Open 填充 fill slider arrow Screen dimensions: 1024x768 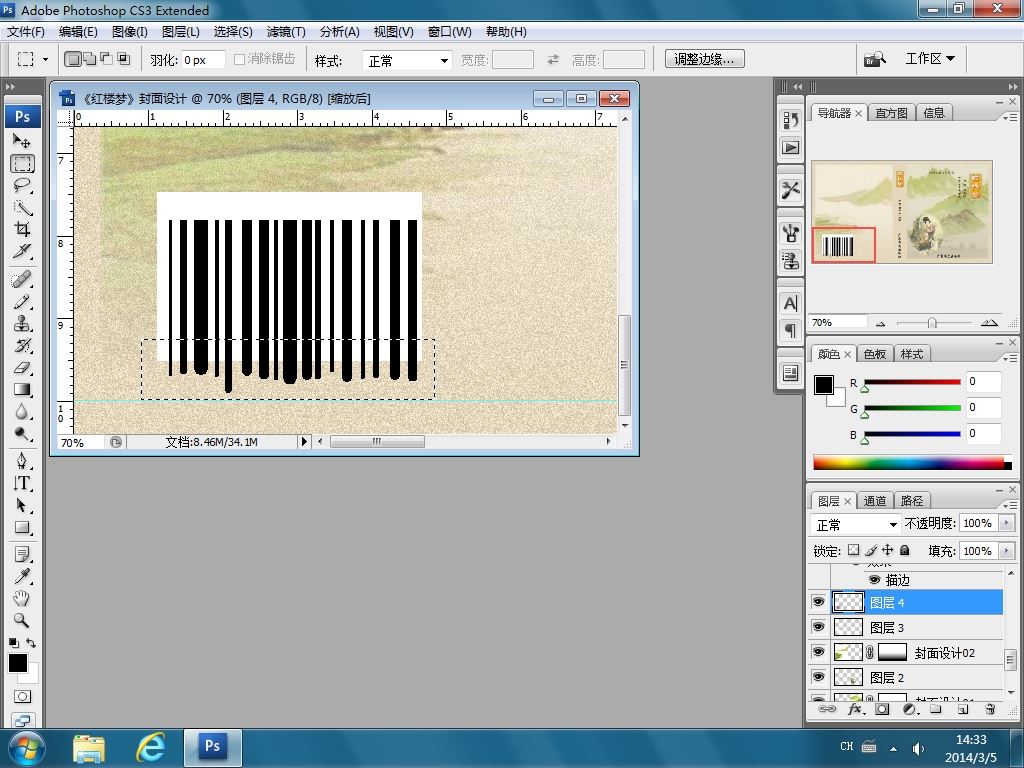click(x=1006, y=551)
